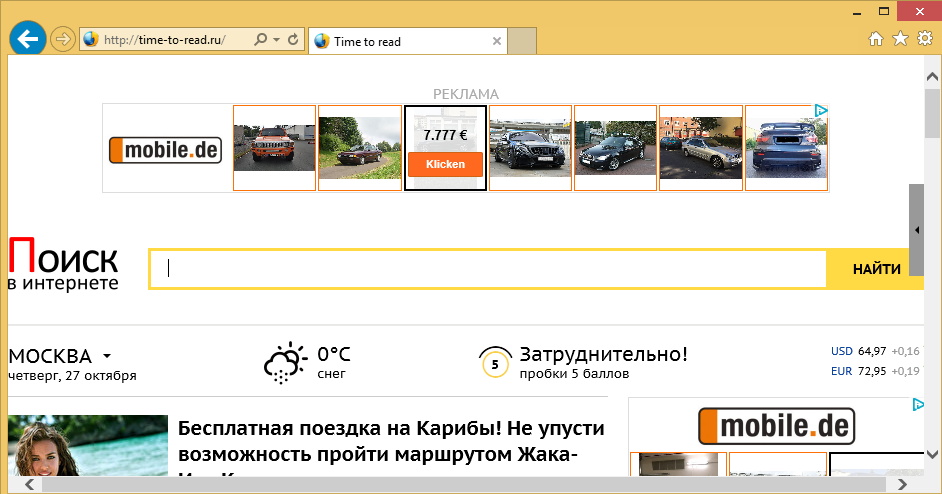This screenshot has height=494, width=942.
Task: Refresh the page with reload icon
Action: pos(294,41)
